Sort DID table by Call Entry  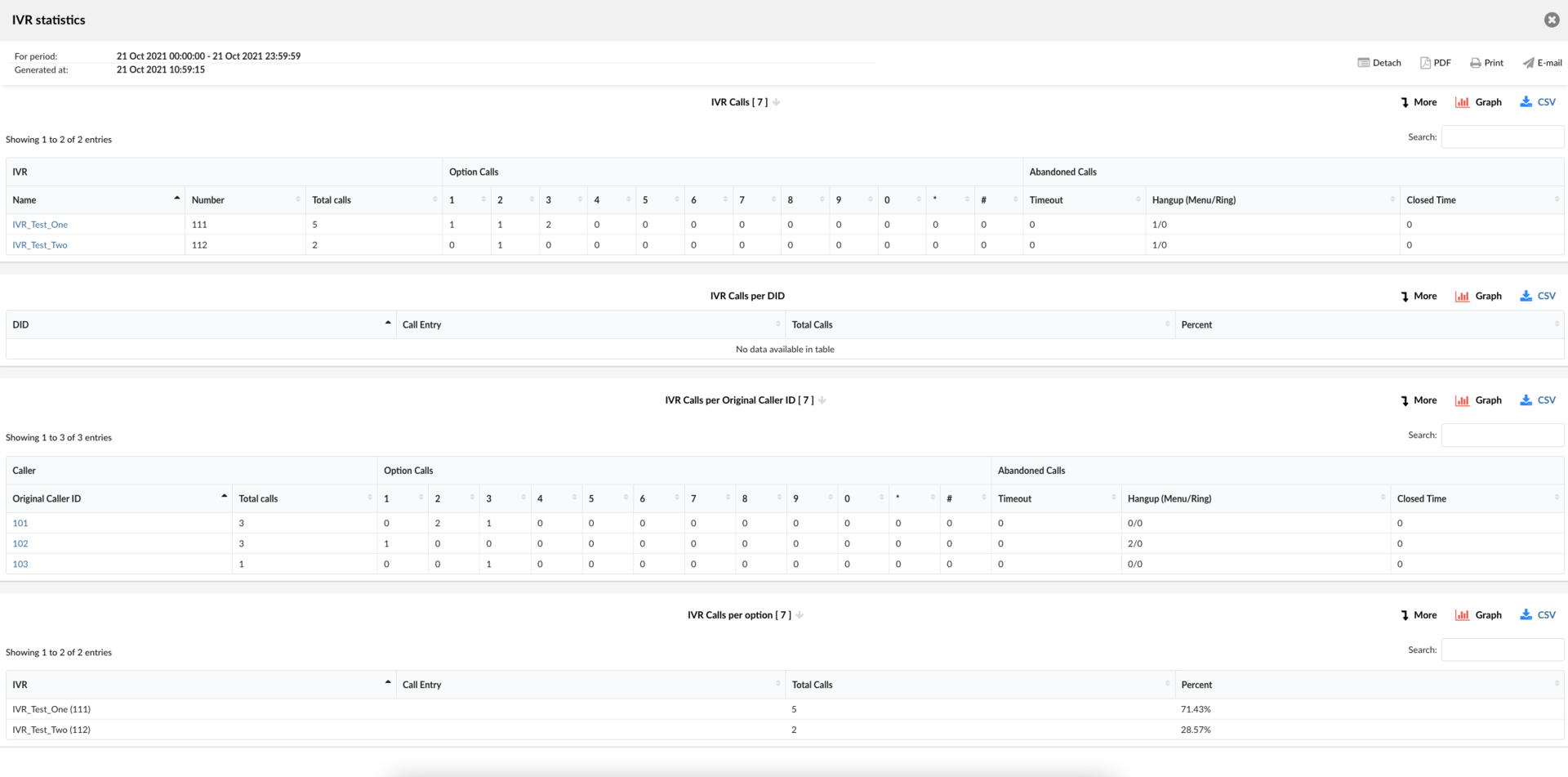tap(590, 325)
